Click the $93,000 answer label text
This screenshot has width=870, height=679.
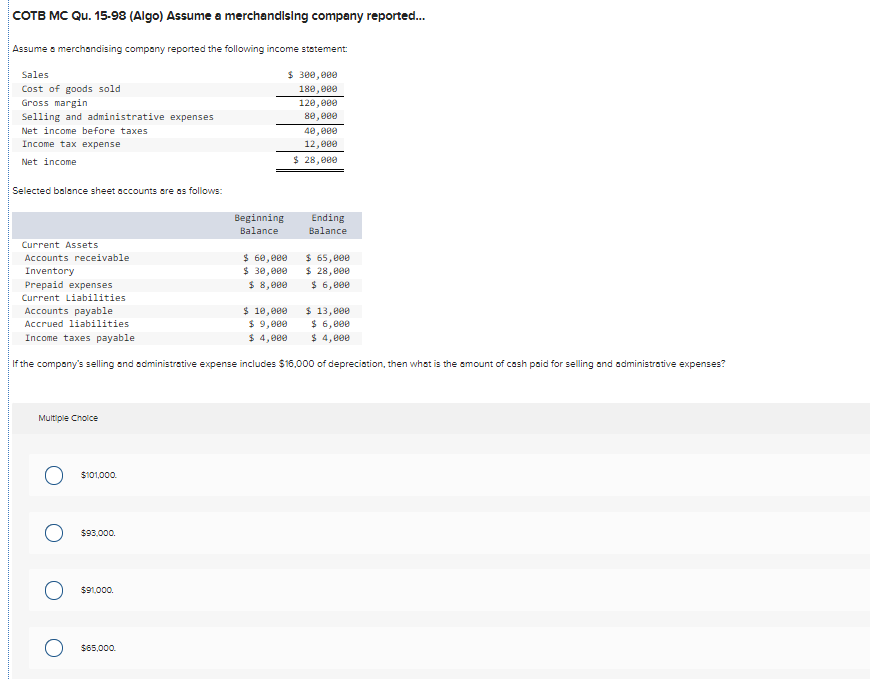tap(98, 533)
